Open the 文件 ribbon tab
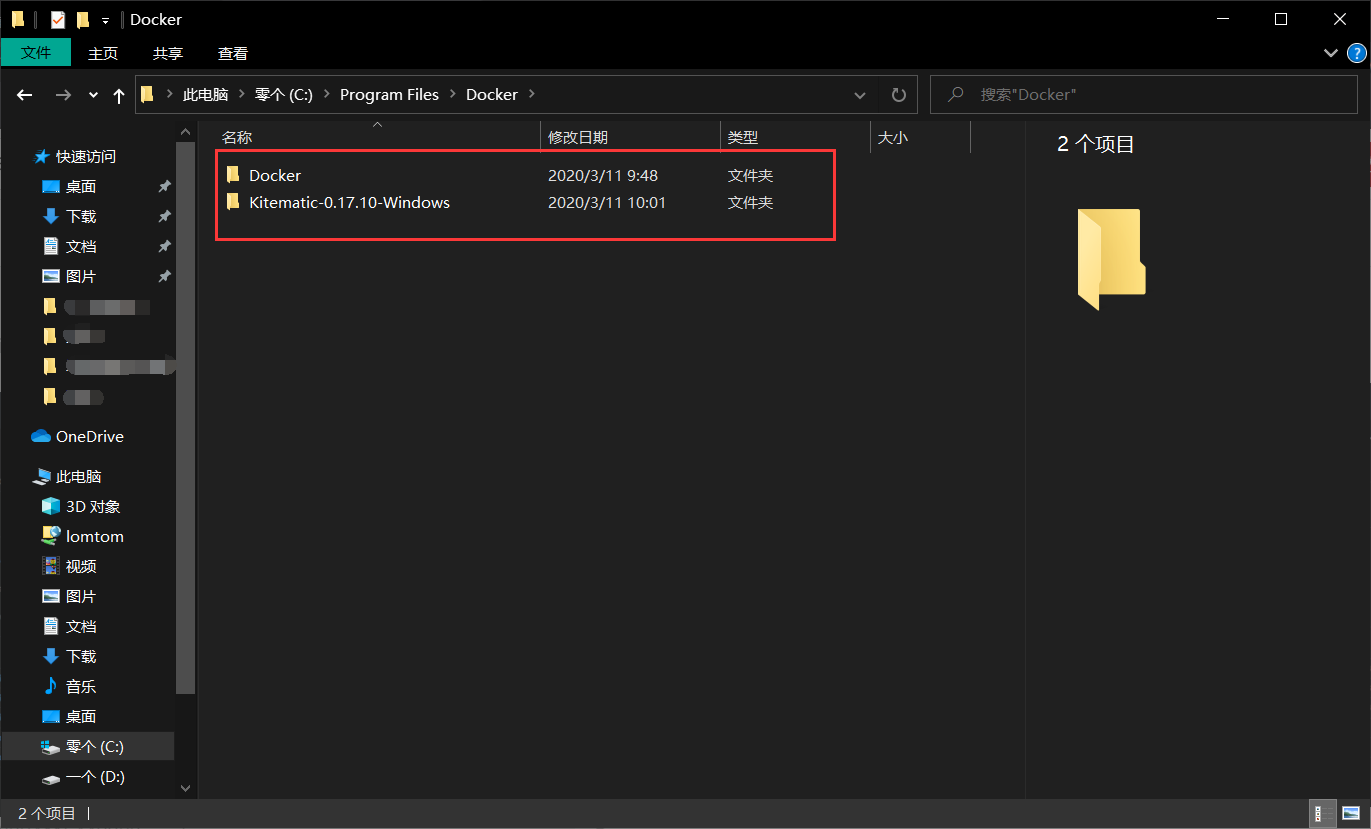The image size is (1371, 829). 36,53
